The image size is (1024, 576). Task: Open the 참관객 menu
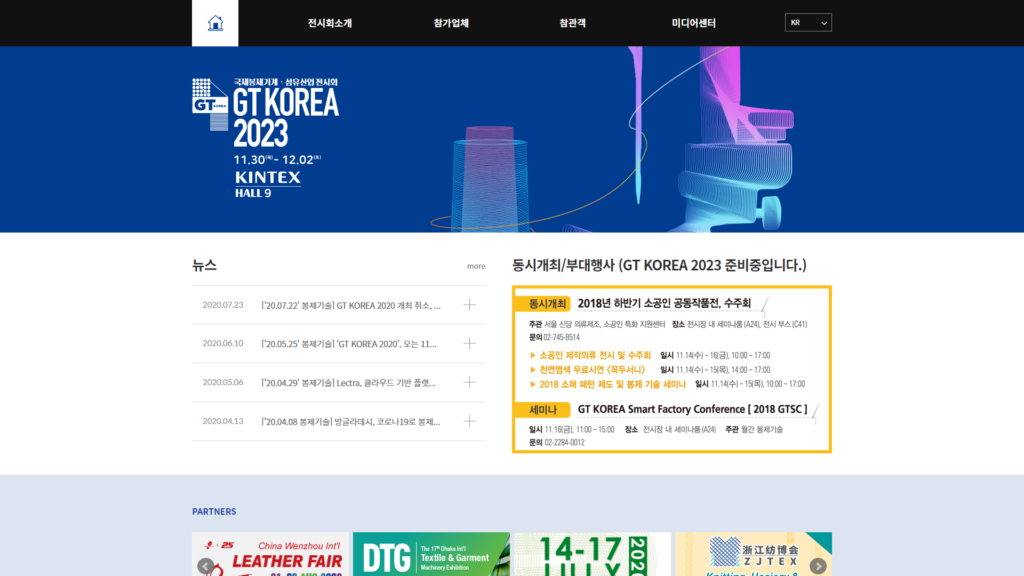572,23
